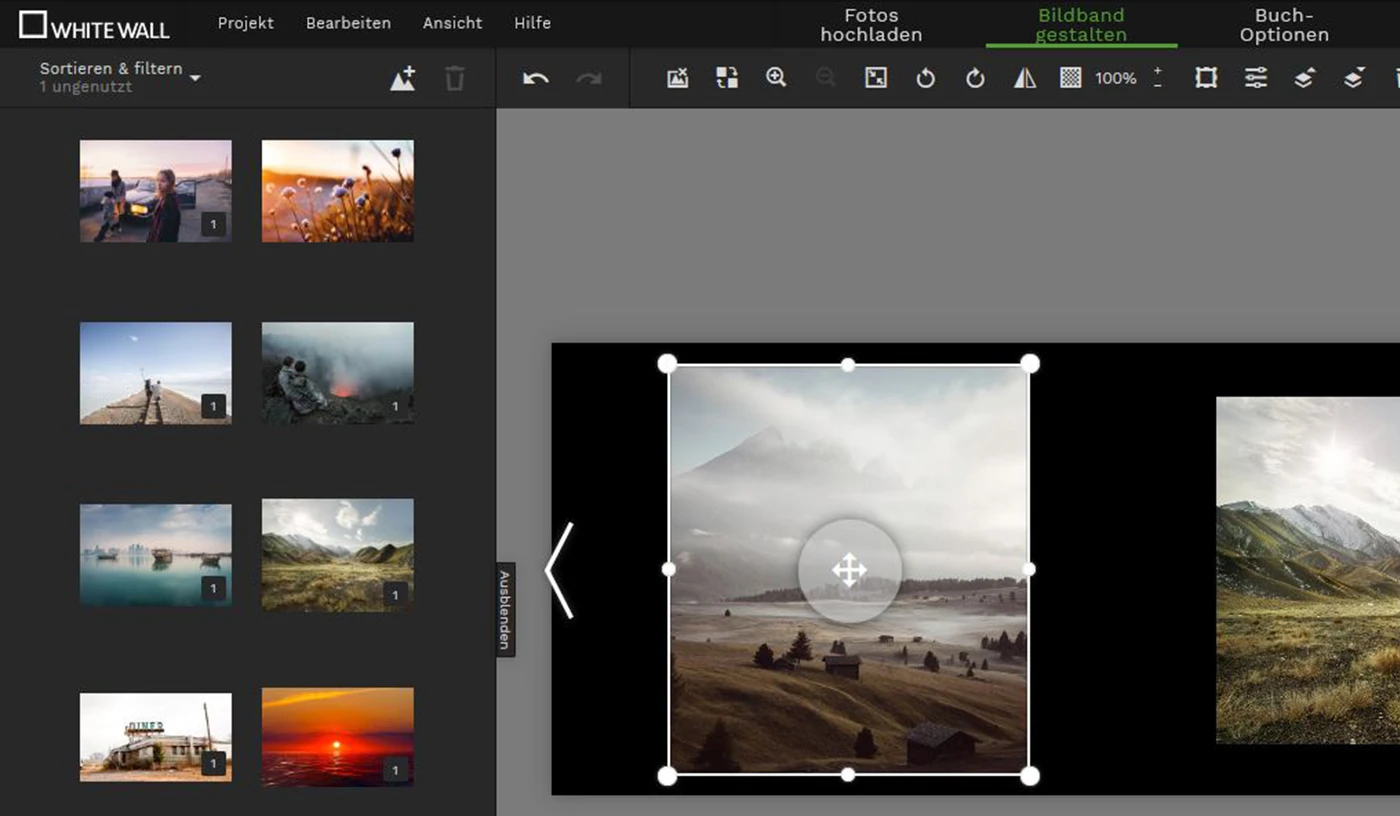Open the image frame border tool
The height and width of the screenshot is (816, 1400).
tap(1206, 78)
